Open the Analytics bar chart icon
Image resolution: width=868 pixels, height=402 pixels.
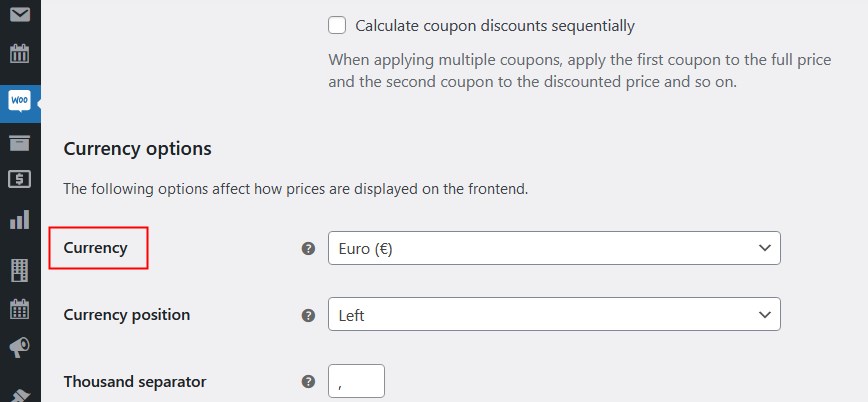(x=20, y=220)
